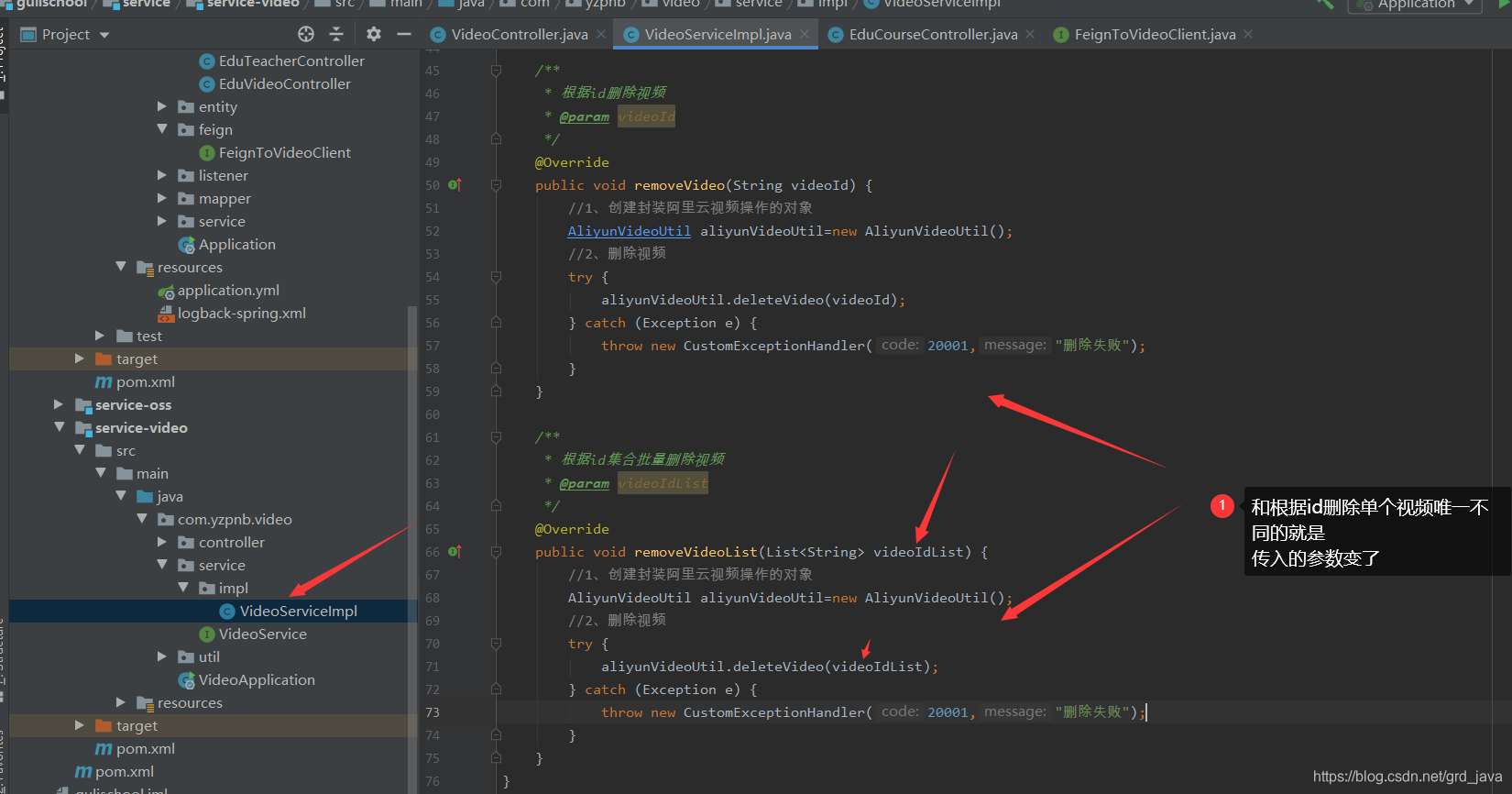Image resolution: width=1512 pixels, height=794 pixels.
Task: Collapse the main folder
Action: click(x=100, y=473)
